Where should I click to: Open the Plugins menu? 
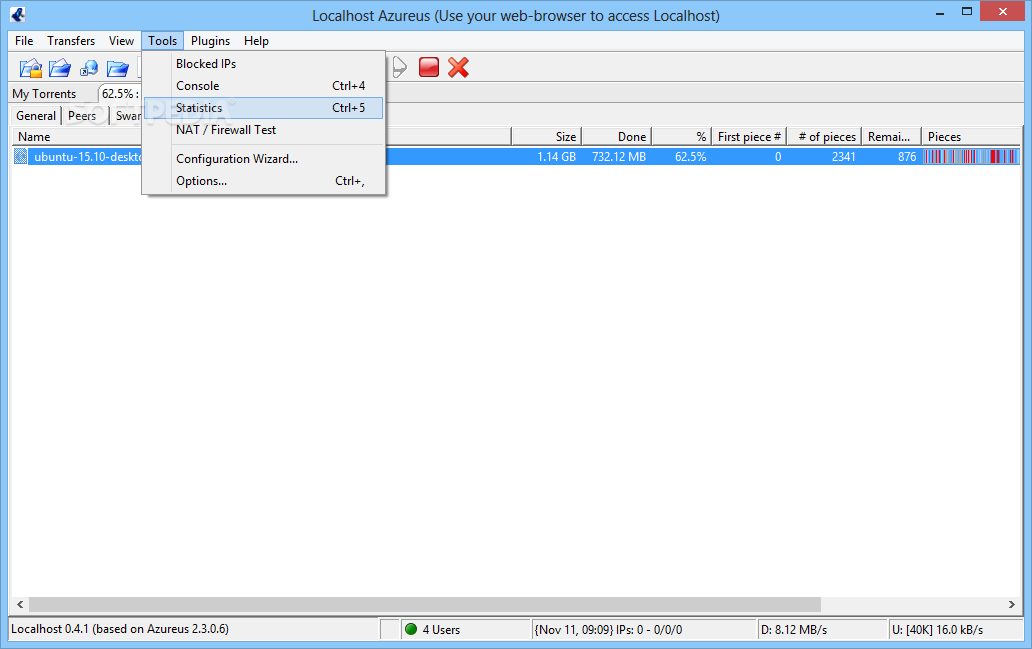click(211, 41)
